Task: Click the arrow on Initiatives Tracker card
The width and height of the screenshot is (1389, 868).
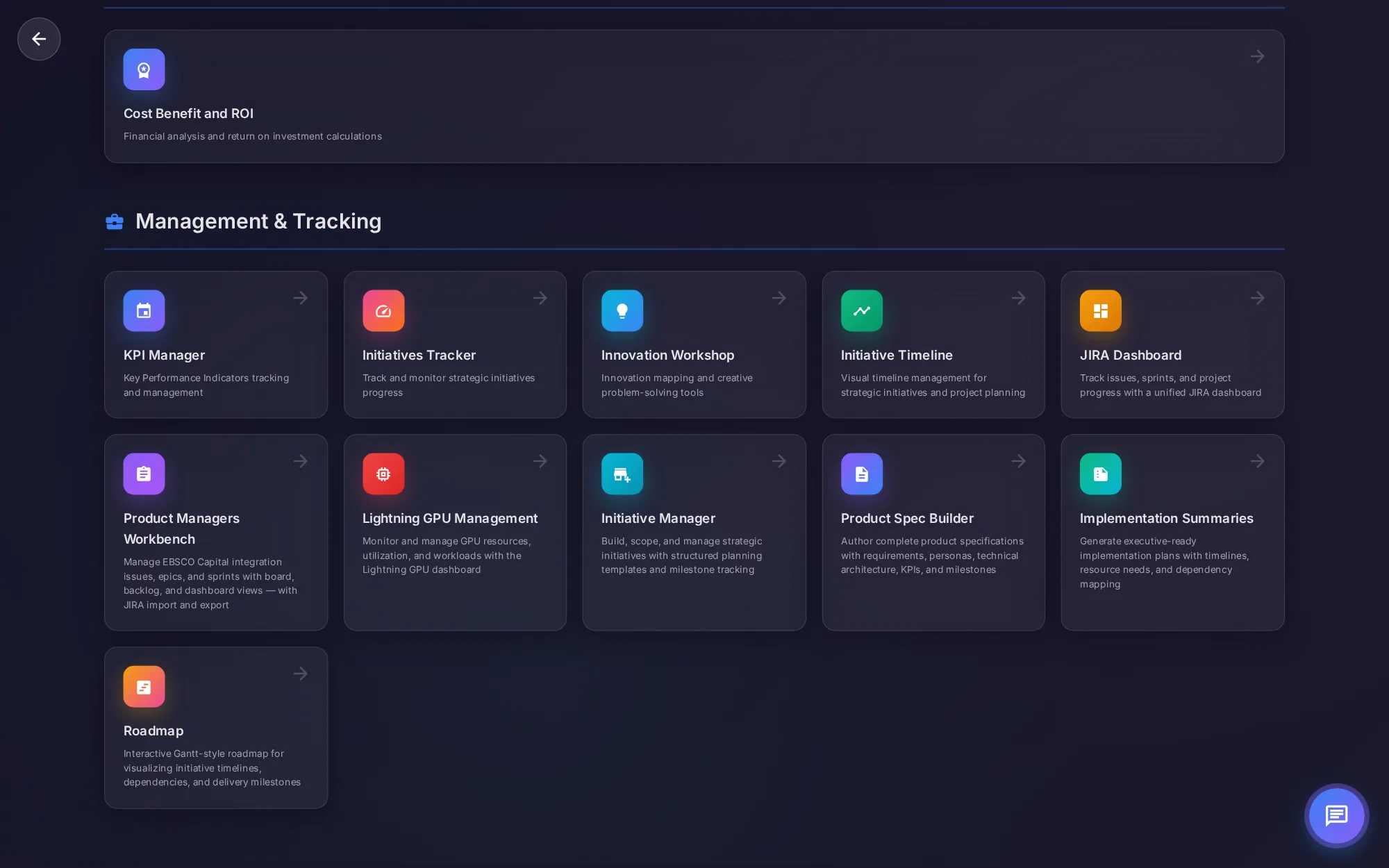Action: 540,298
